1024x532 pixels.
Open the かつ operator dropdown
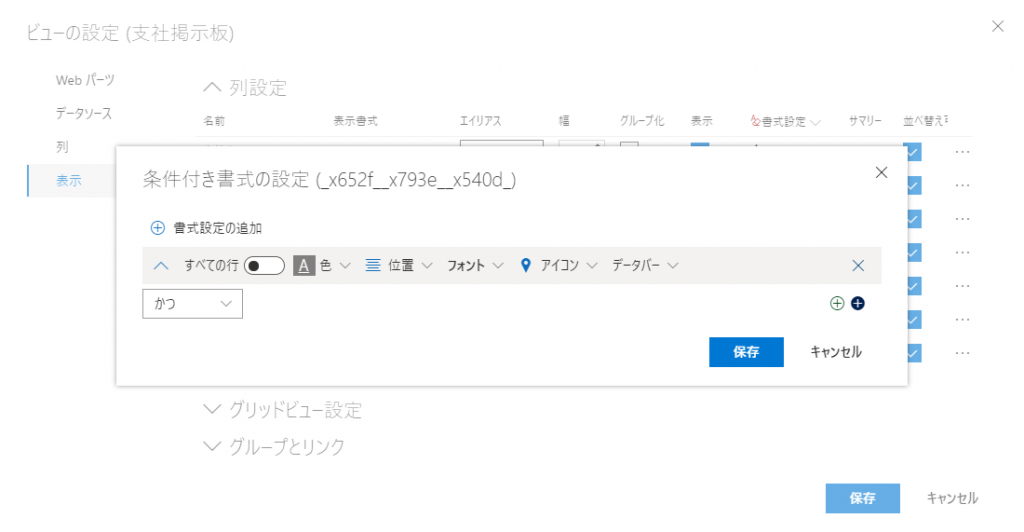(193, 304)
